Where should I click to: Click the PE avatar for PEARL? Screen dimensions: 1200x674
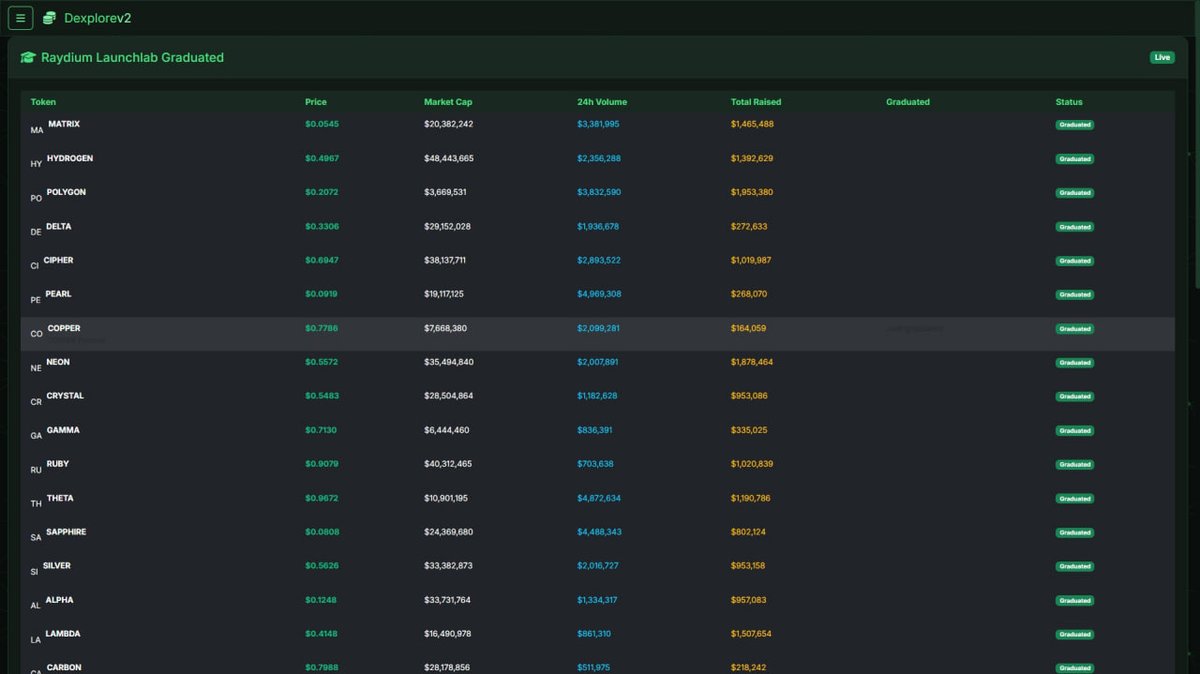click(x=36, y=300)
